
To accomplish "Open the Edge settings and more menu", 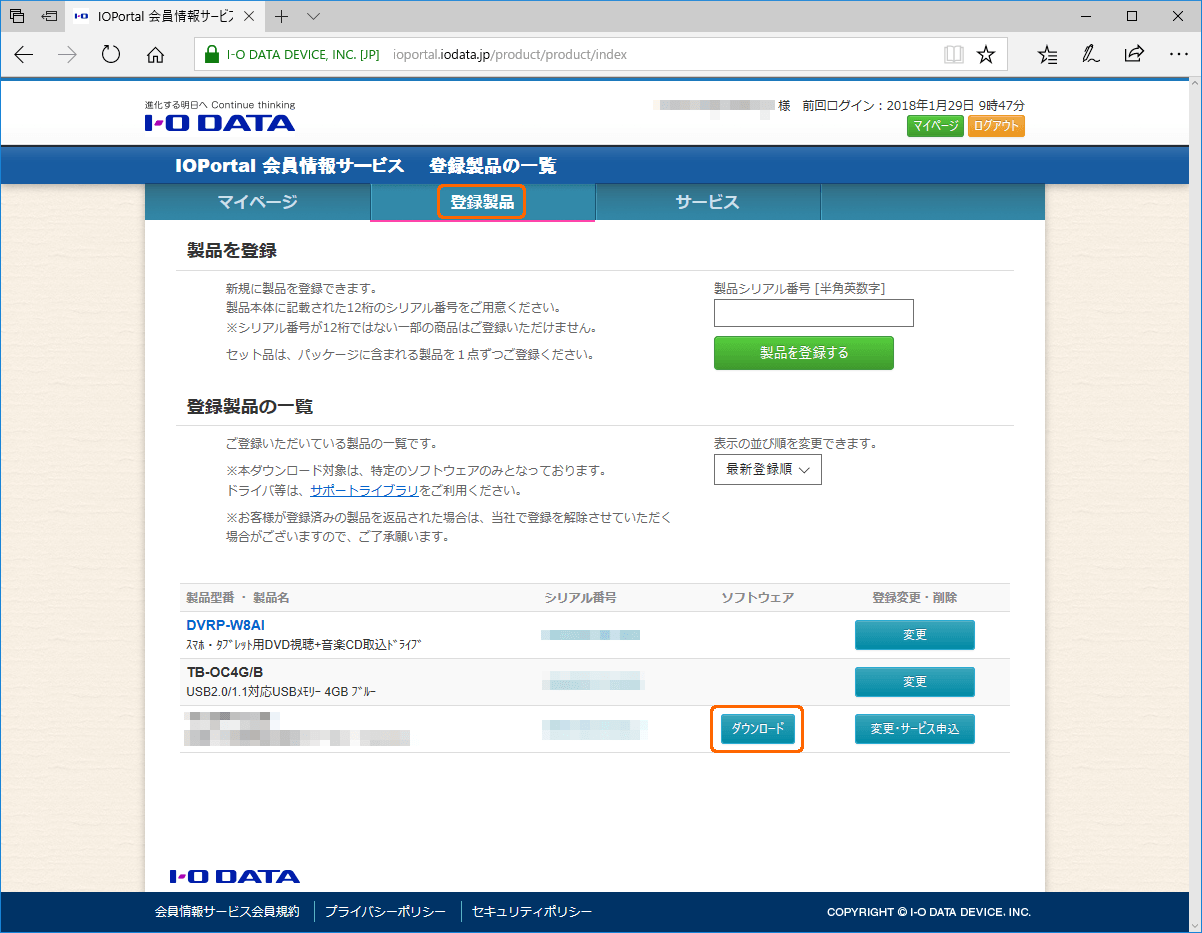I will click(1178, 55).
